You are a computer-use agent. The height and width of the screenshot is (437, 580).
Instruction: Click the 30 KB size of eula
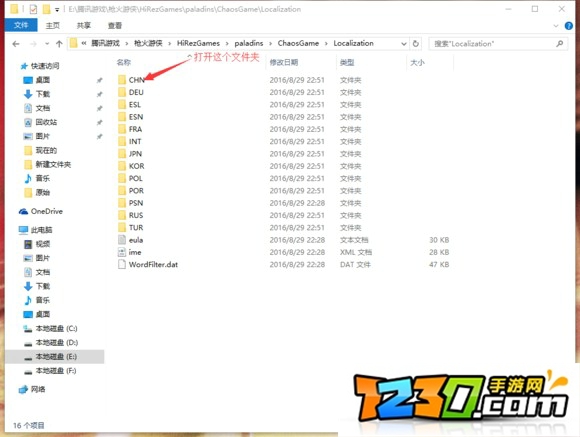(x=439, y=240)
